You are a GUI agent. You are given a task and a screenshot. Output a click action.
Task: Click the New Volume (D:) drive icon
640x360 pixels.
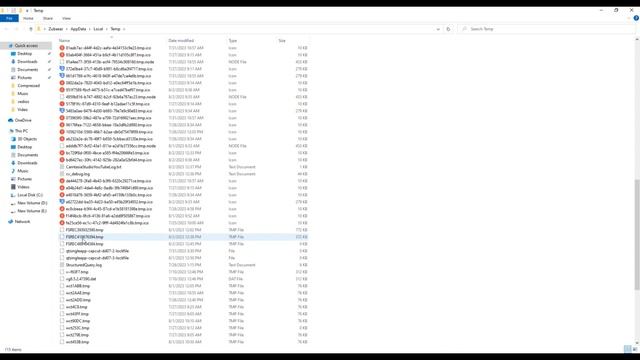click(13, 203)
